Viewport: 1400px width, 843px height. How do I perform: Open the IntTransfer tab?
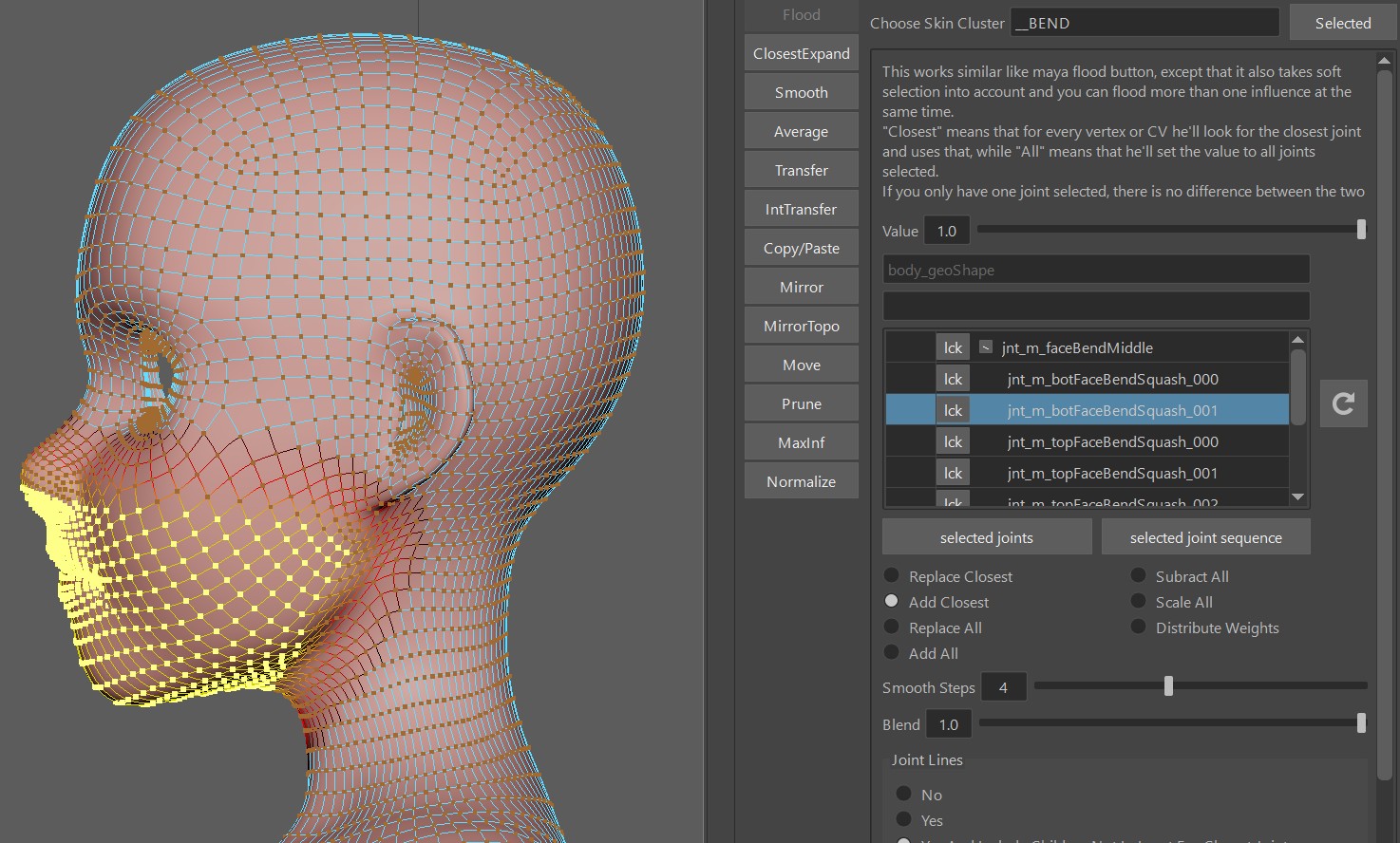[801, 209]
